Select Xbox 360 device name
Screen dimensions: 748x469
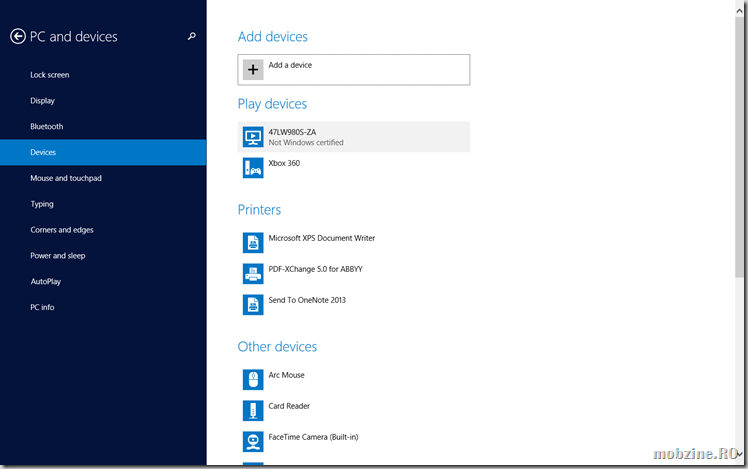(284, 163)
